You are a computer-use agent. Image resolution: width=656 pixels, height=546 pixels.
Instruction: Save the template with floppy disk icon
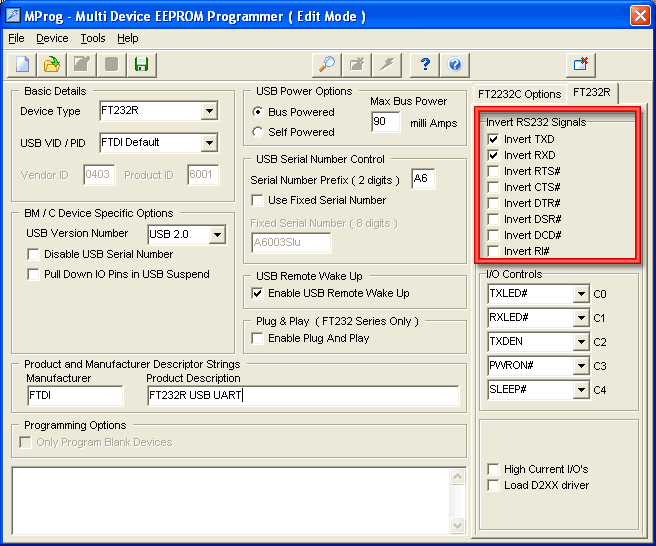click(x=142, y=65)
